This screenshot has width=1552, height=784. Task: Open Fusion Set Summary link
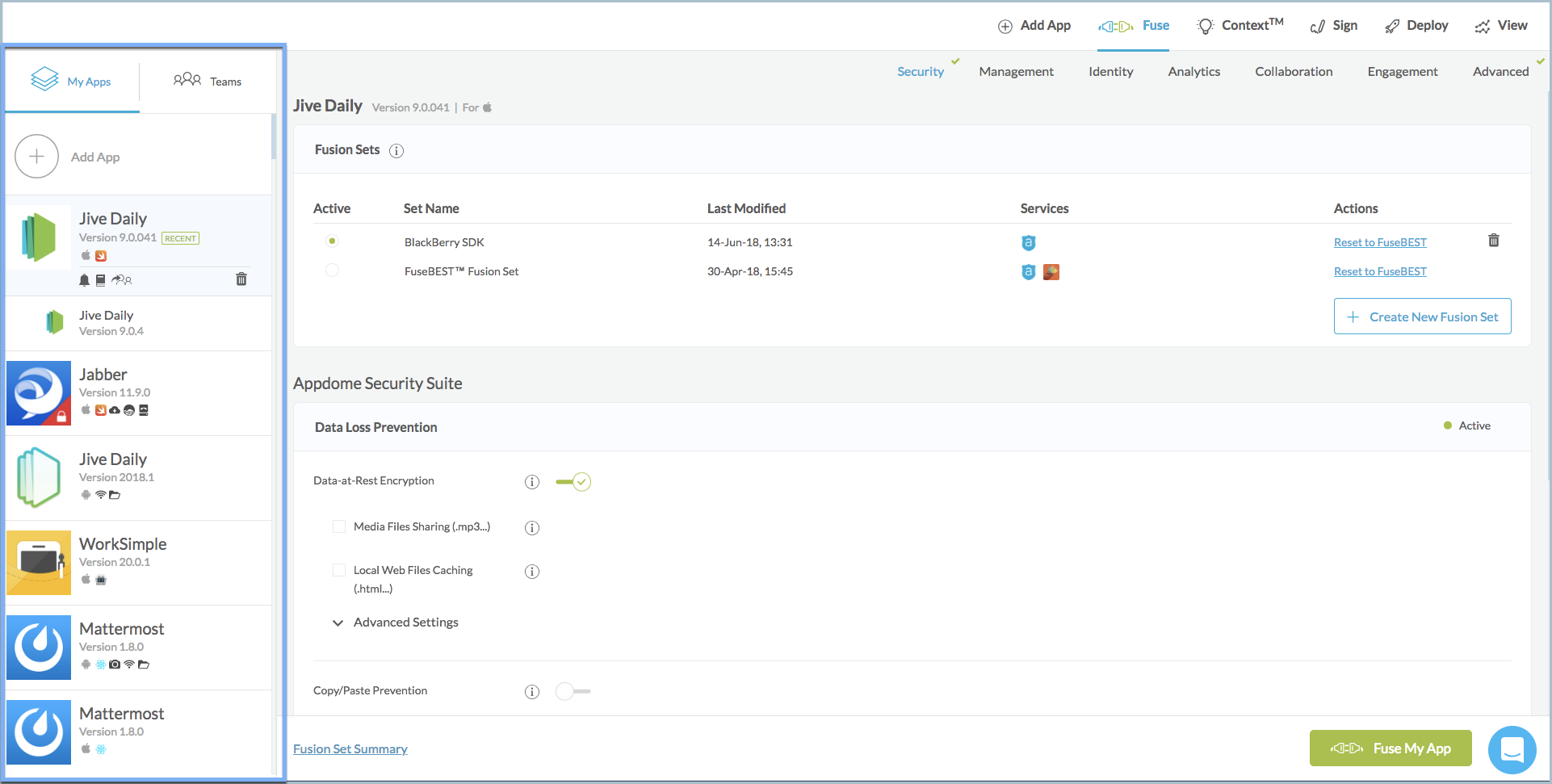350,749
